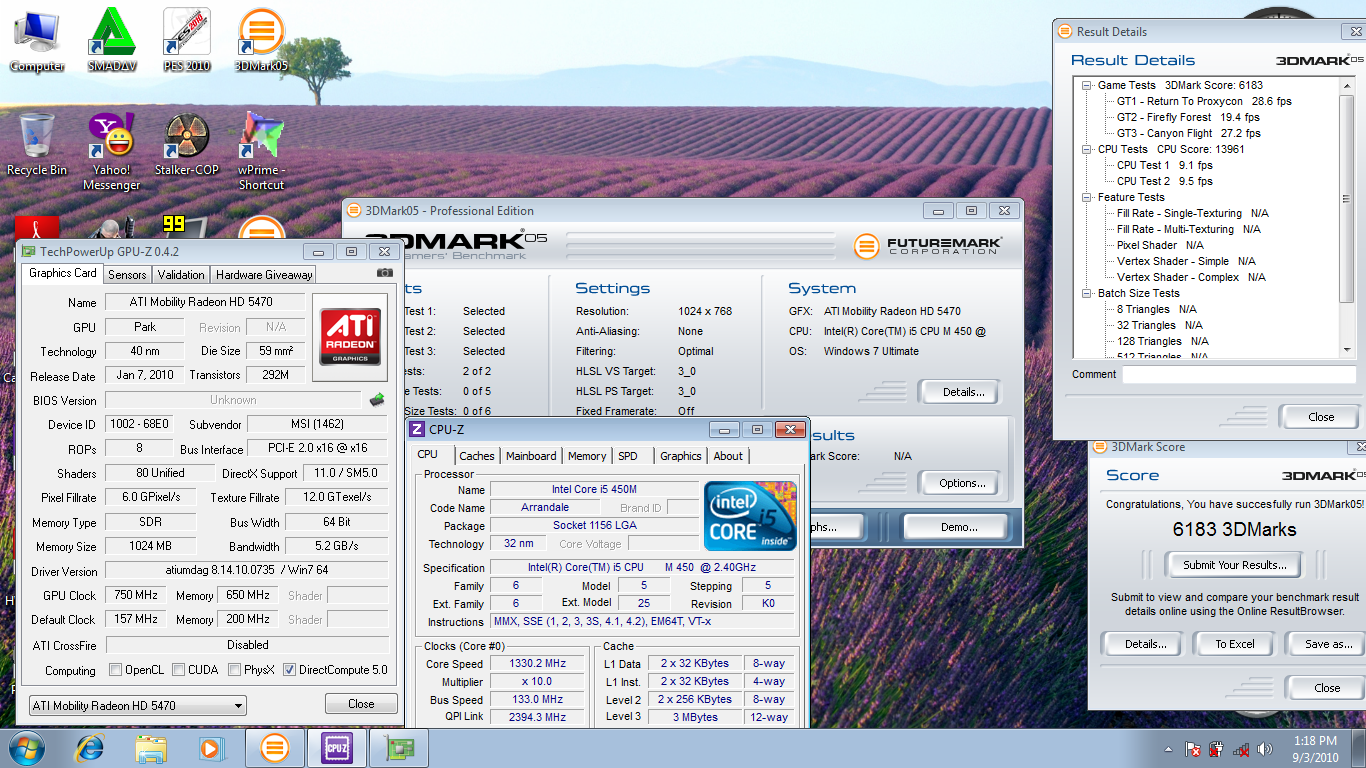
Task: Click the yellow 99 Fraps desktop icon
Action: click(184, 227)
